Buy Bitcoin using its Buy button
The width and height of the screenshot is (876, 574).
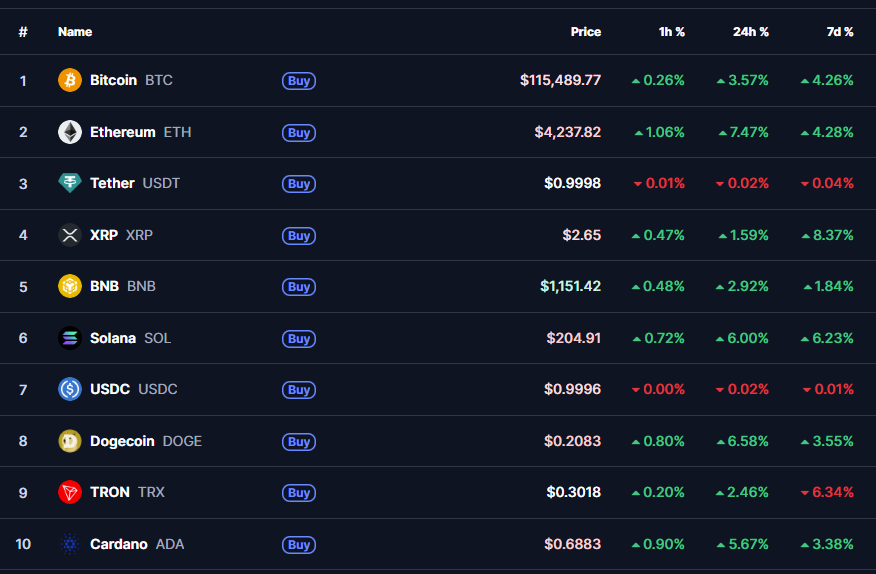299,81
